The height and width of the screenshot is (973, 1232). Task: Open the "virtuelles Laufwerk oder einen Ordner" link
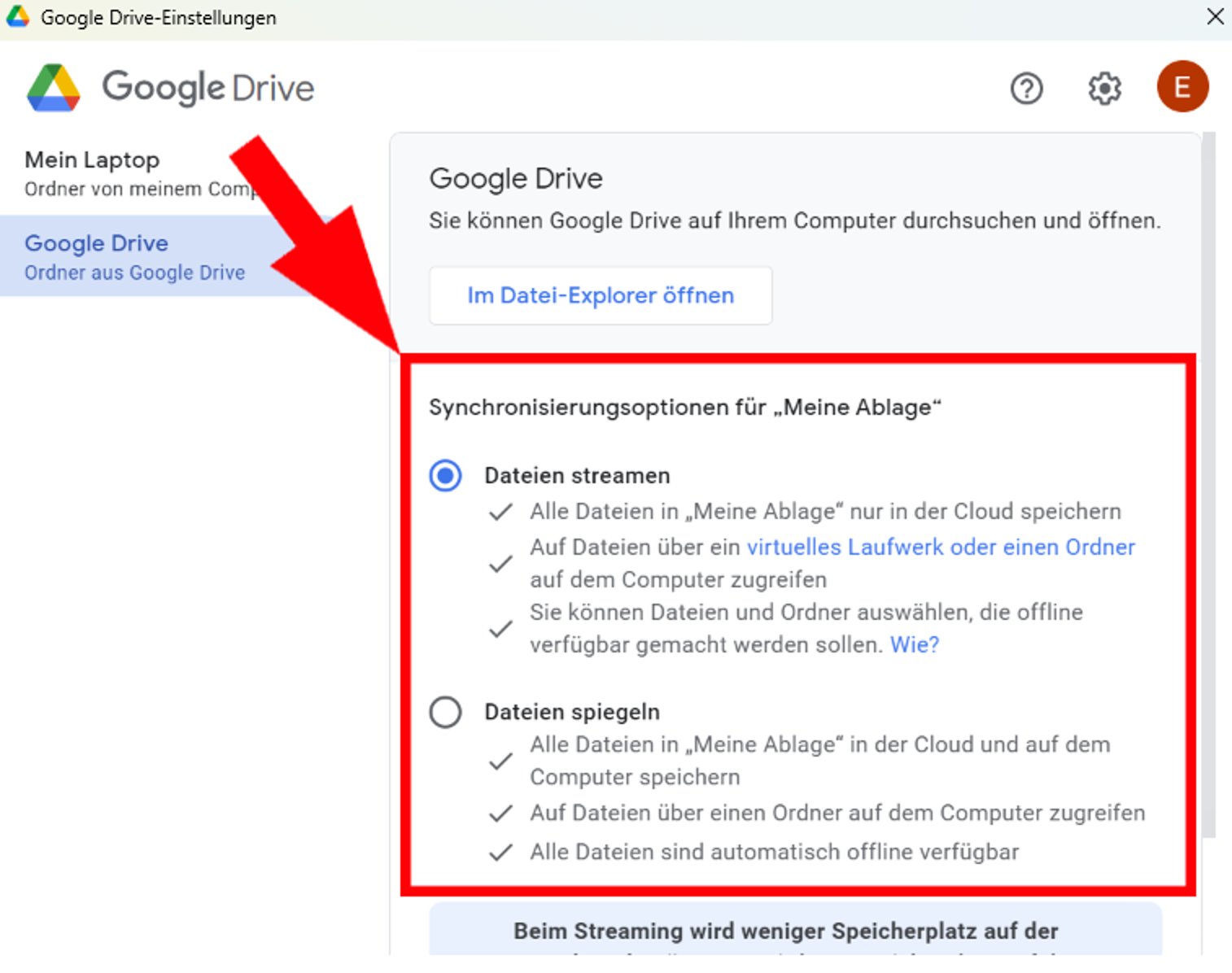941,547
